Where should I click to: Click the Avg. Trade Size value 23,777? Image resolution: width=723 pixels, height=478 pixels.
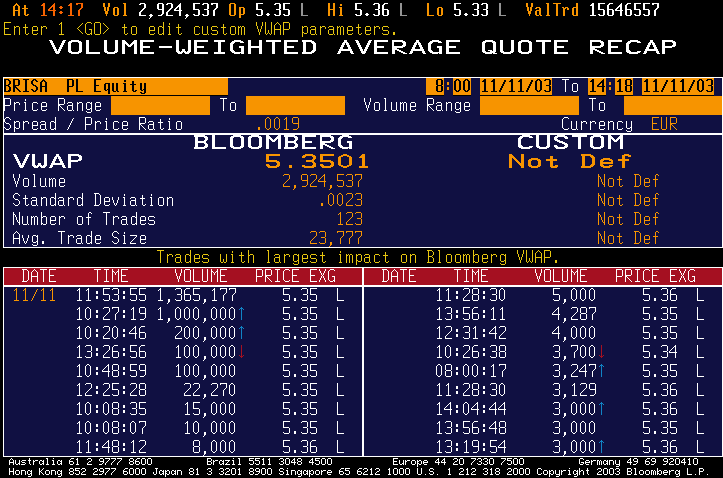coord(336,238)
